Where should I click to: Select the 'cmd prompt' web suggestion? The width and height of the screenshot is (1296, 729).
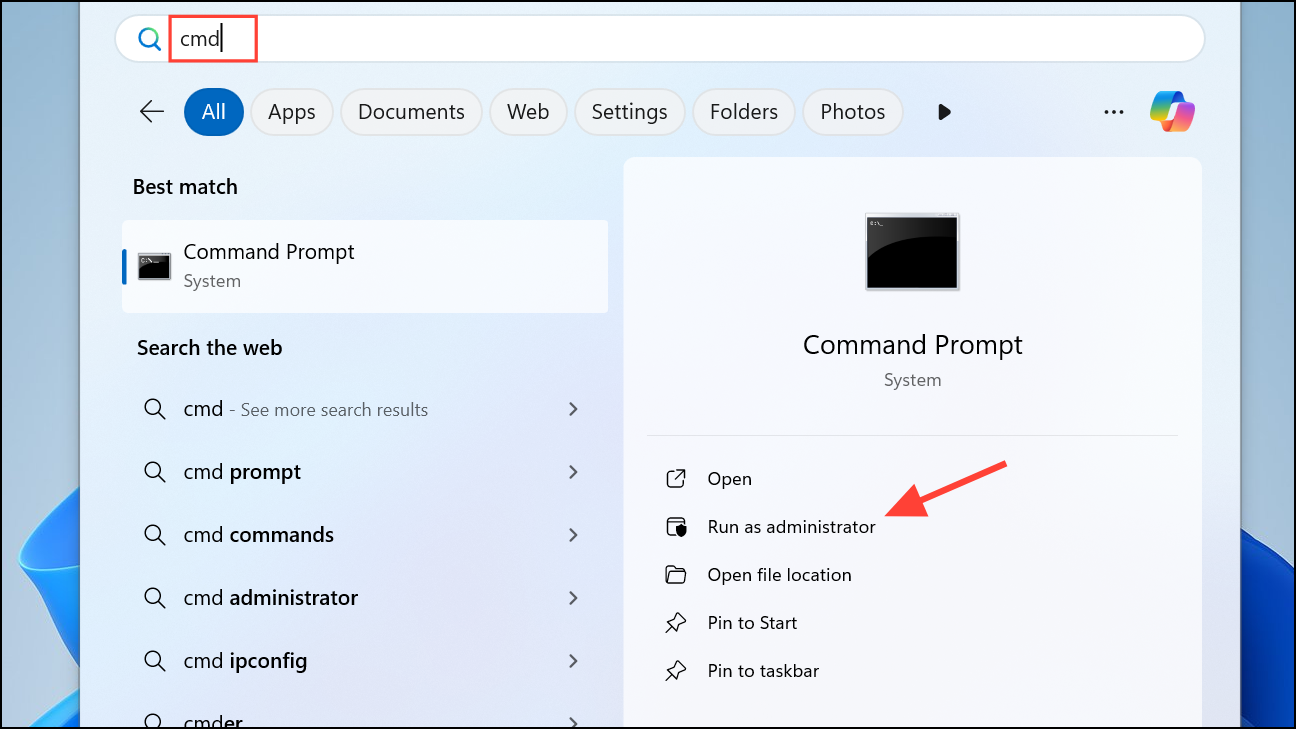pyautogui.click(x=365, y=472)
